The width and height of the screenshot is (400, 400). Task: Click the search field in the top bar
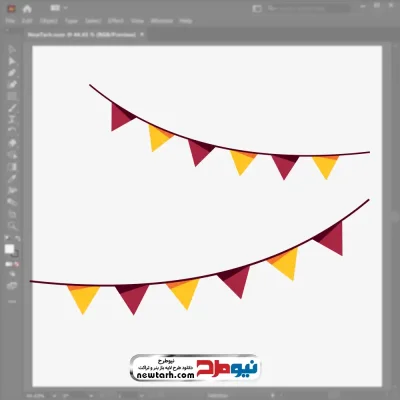(x=308, y=9)
